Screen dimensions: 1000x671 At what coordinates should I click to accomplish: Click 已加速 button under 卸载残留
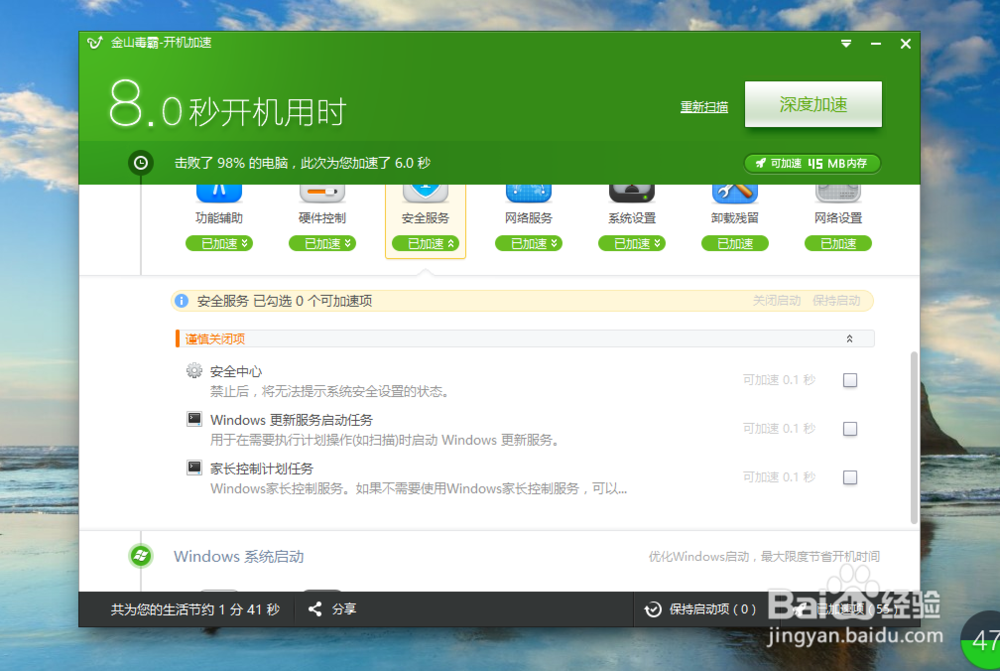pyautogui.click(x=735, y=243)
